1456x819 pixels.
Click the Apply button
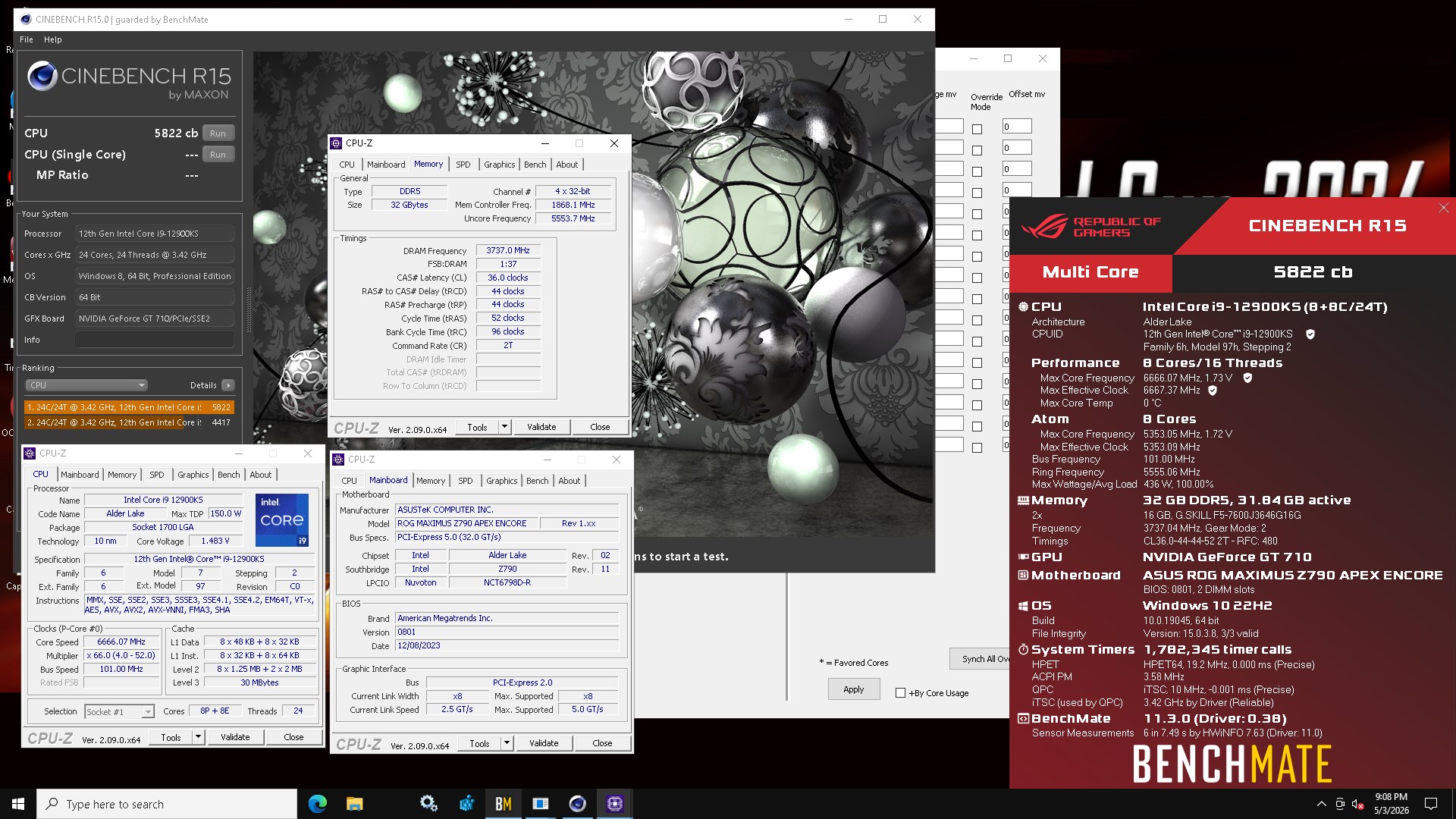[x=853, y=689]
